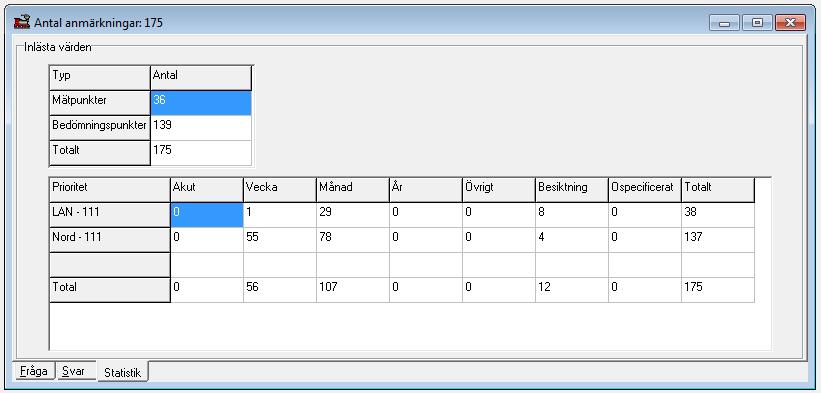Maximize the Antal anmärkningar window

coord(757,23)
